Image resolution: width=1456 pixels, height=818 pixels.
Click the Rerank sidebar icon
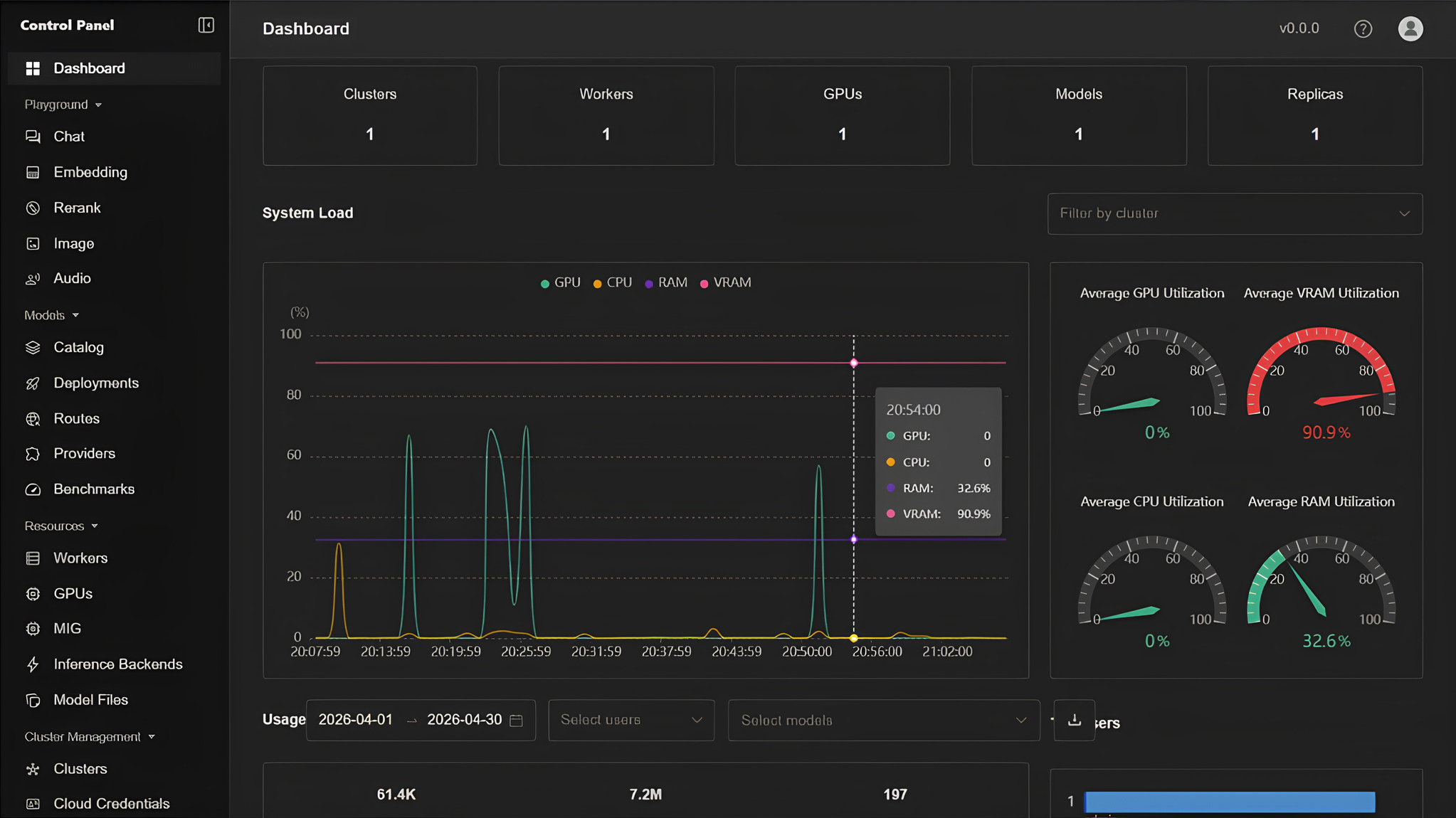click(33, 208)
